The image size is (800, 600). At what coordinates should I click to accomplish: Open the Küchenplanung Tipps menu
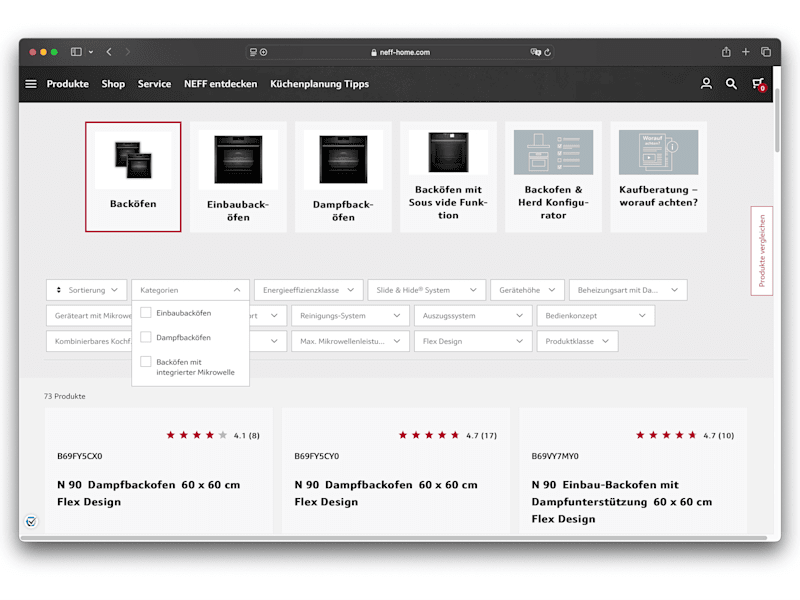click(x=319, y=84)
